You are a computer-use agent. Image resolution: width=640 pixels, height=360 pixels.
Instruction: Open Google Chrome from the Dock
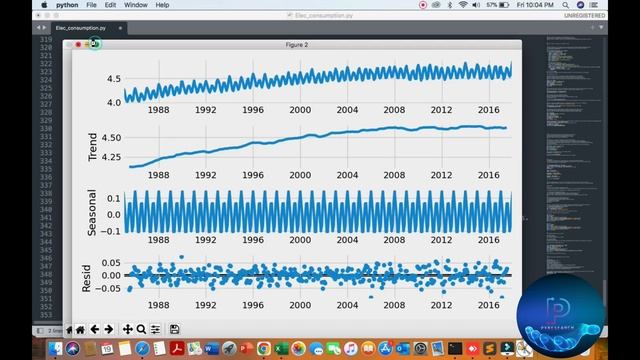pos(264,349)
